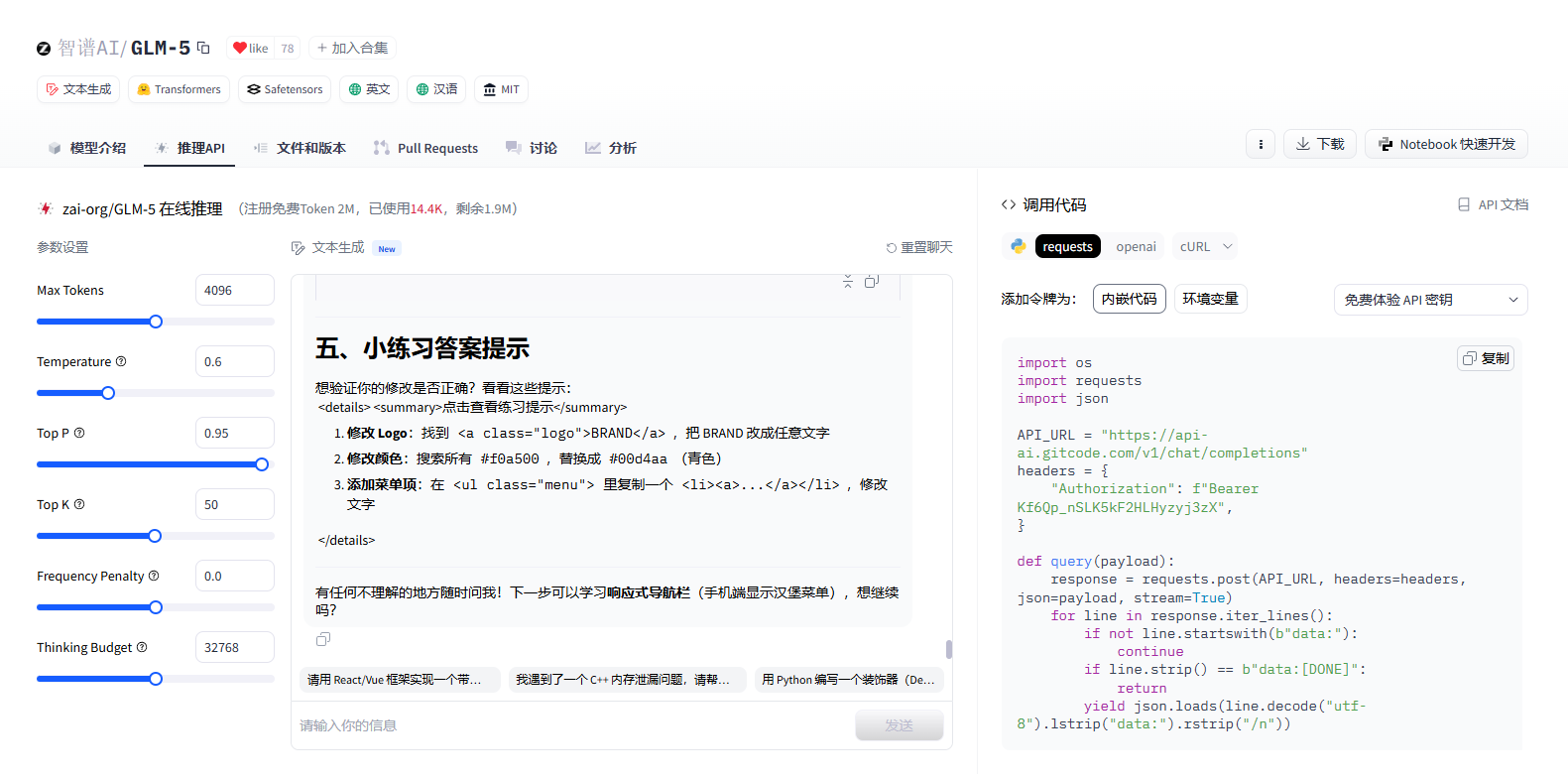This screenshot has height=782, width=1568.
Task: Expand the cURL language dropdown
Action: click(1205, 246)
